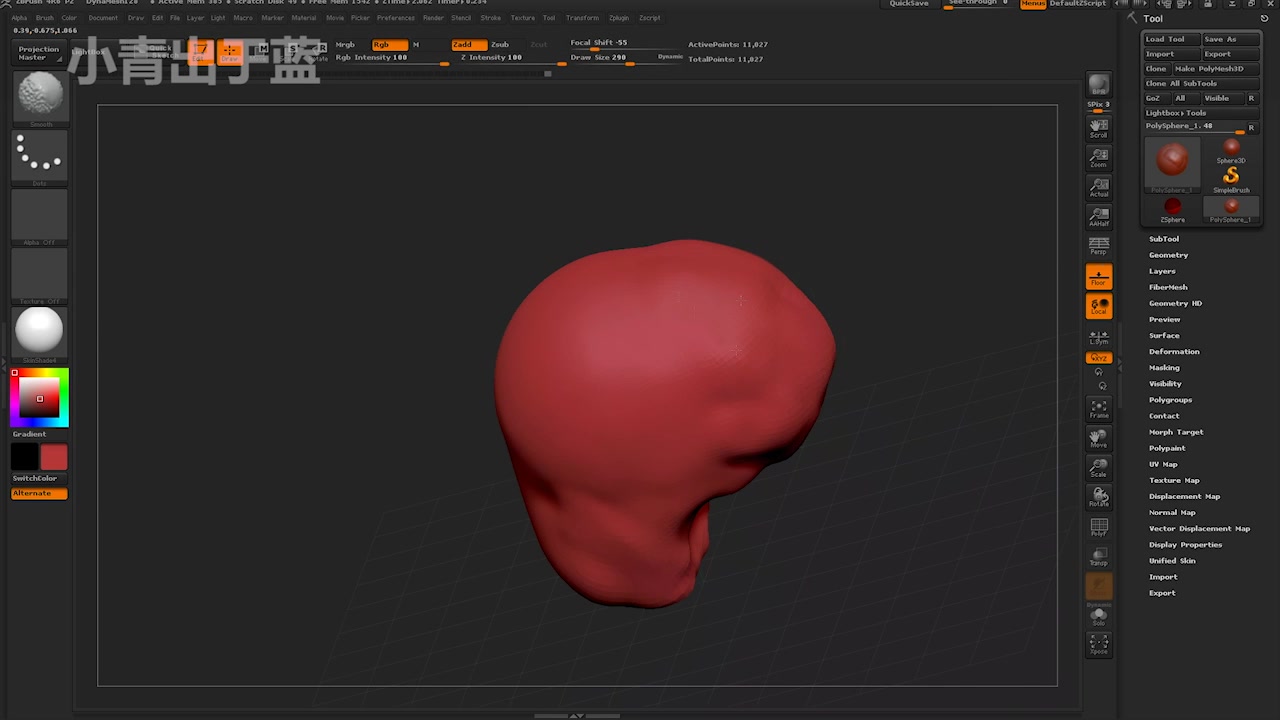
Task: Click the Frame mesh icon
Action: click(1098, 409)
